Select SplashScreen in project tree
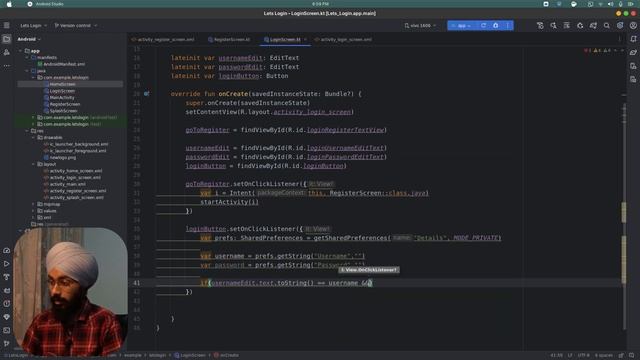640x360 pixels. click(63, 111)
